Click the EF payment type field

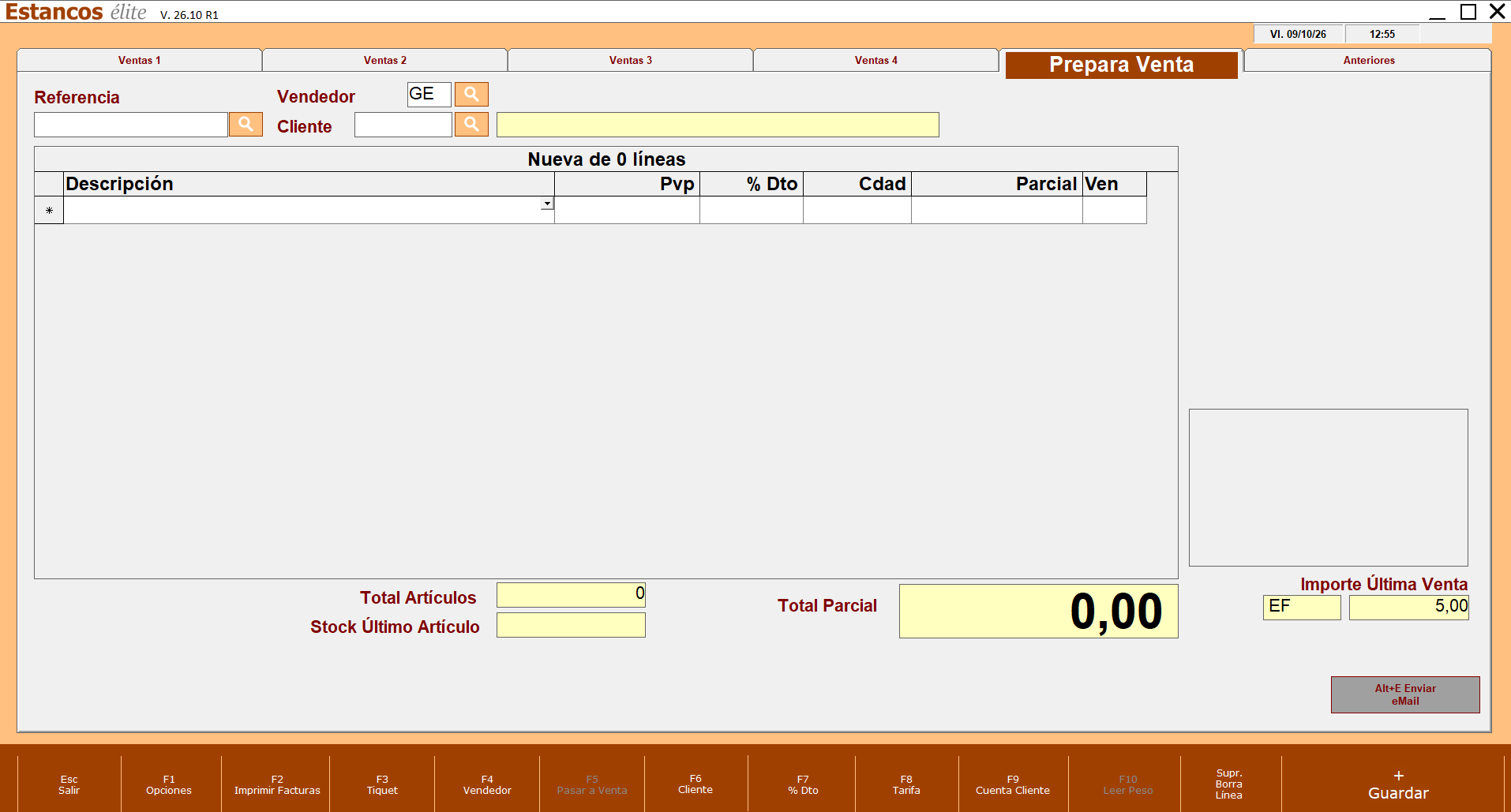(1302, 608)
